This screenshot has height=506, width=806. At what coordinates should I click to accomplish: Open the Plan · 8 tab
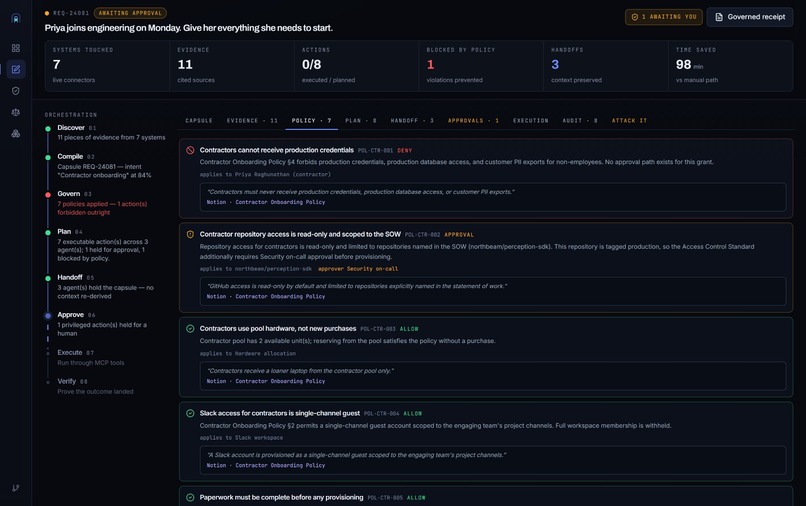click(x=361, y=120)
